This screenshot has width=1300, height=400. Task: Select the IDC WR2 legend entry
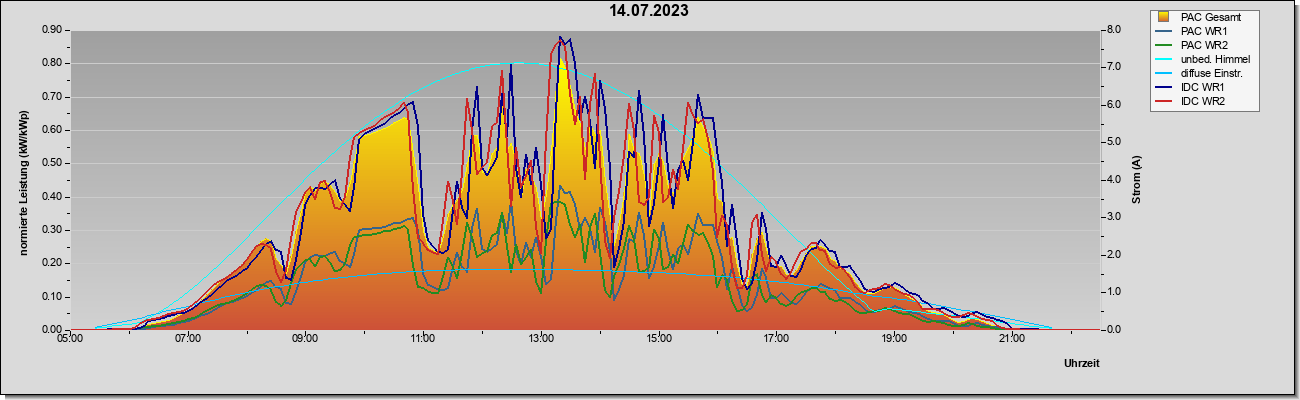[1203, 101]
